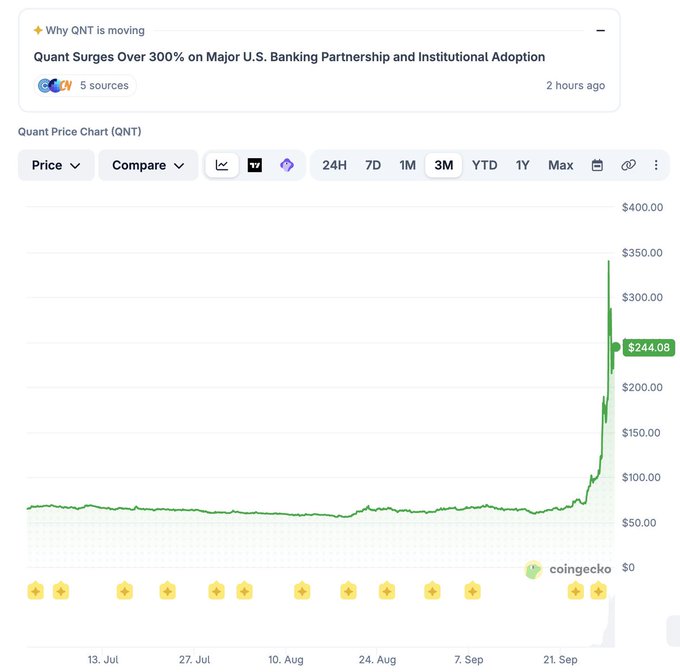
Task: Select the 1M time range
Action: tap(407, 165)
